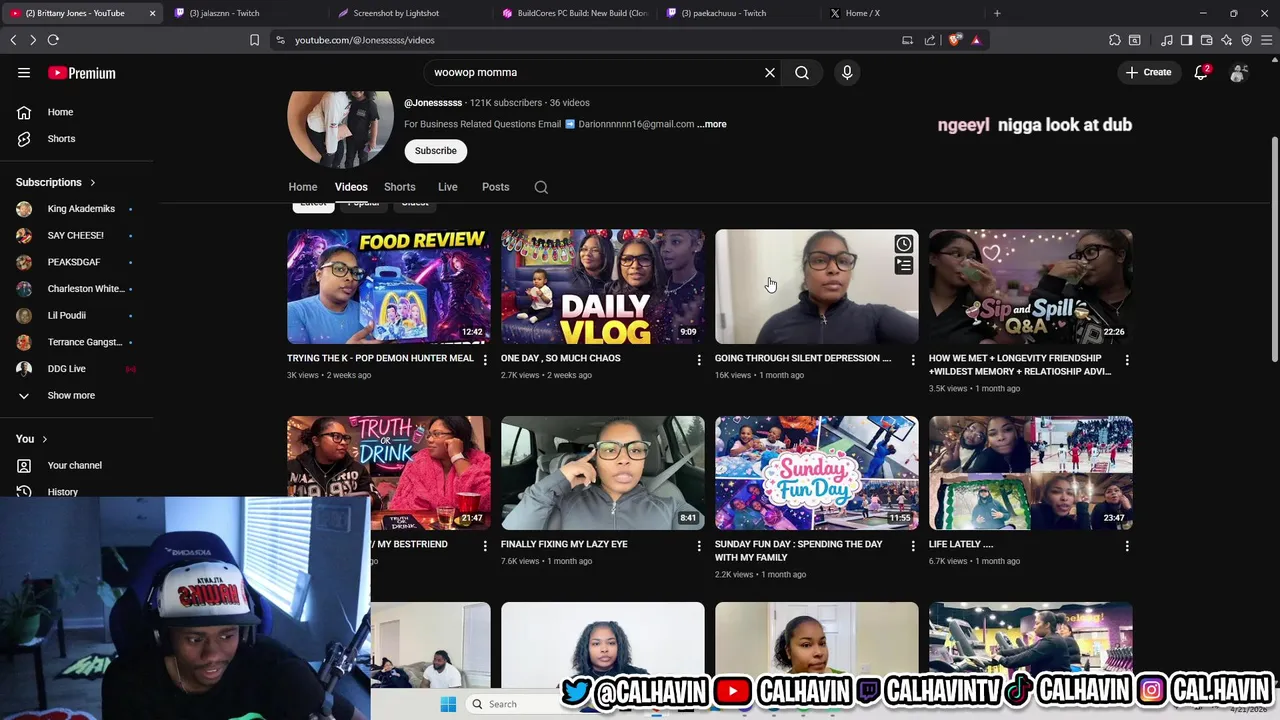The height and width of the screenshot is (720, 1280).
Task: Open the Brave Wallet icon
Action: point(1206,40)
